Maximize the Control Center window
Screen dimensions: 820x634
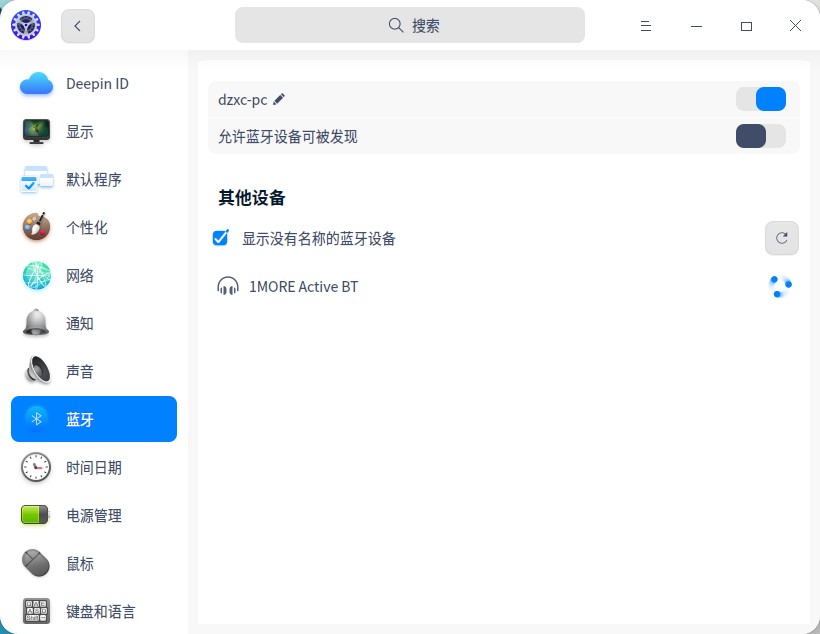(746, 26)
